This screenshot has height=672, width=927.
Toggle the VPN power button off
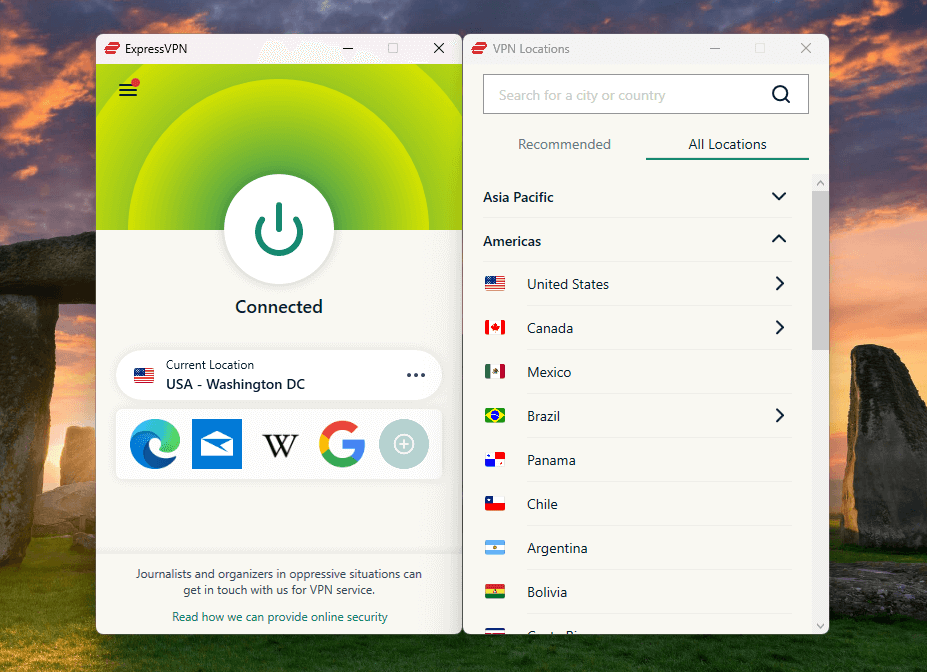(279, 229)
